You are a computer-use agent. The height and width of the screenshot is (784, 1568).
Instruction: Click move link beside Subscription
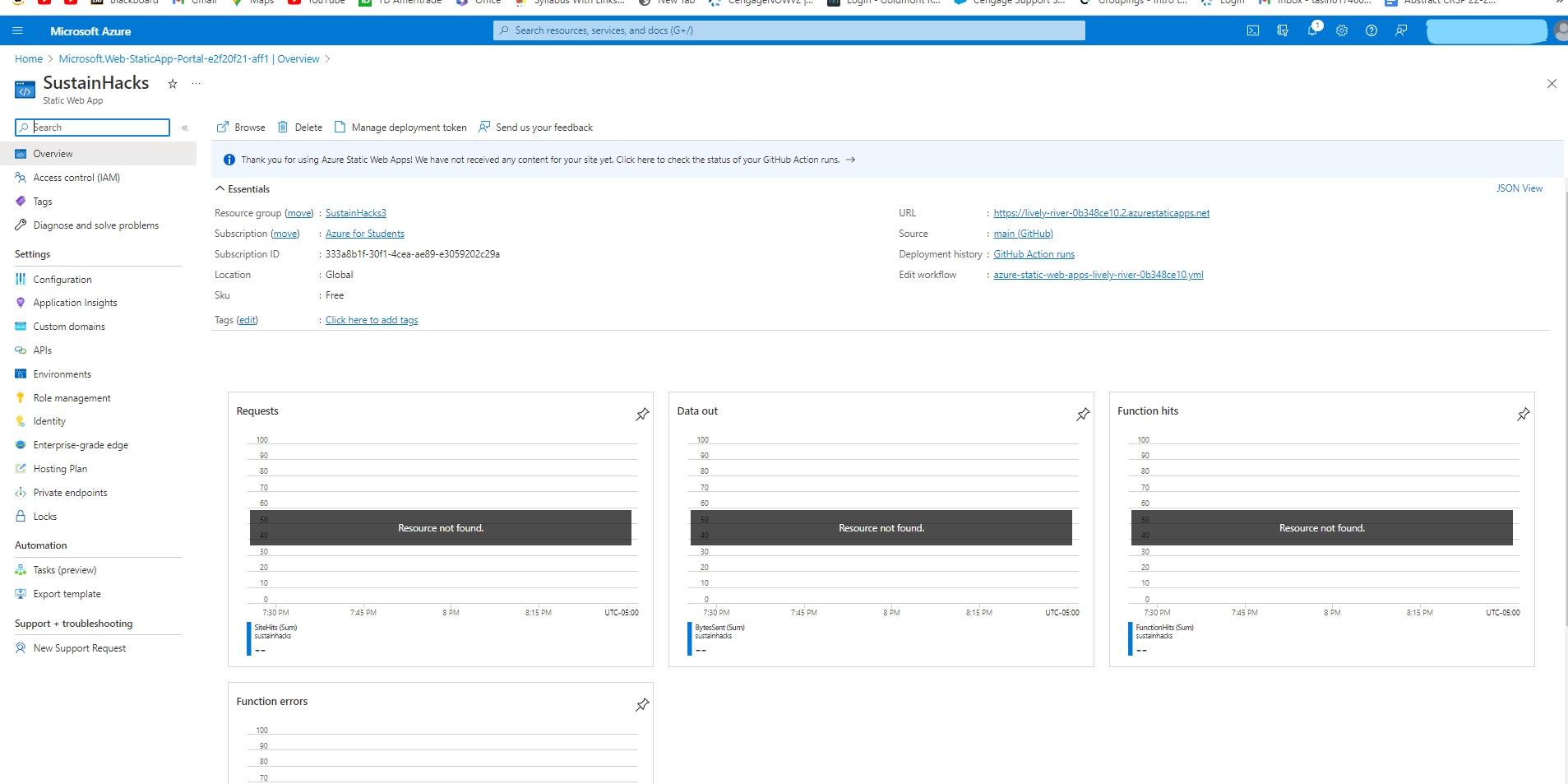pos(285,234)
